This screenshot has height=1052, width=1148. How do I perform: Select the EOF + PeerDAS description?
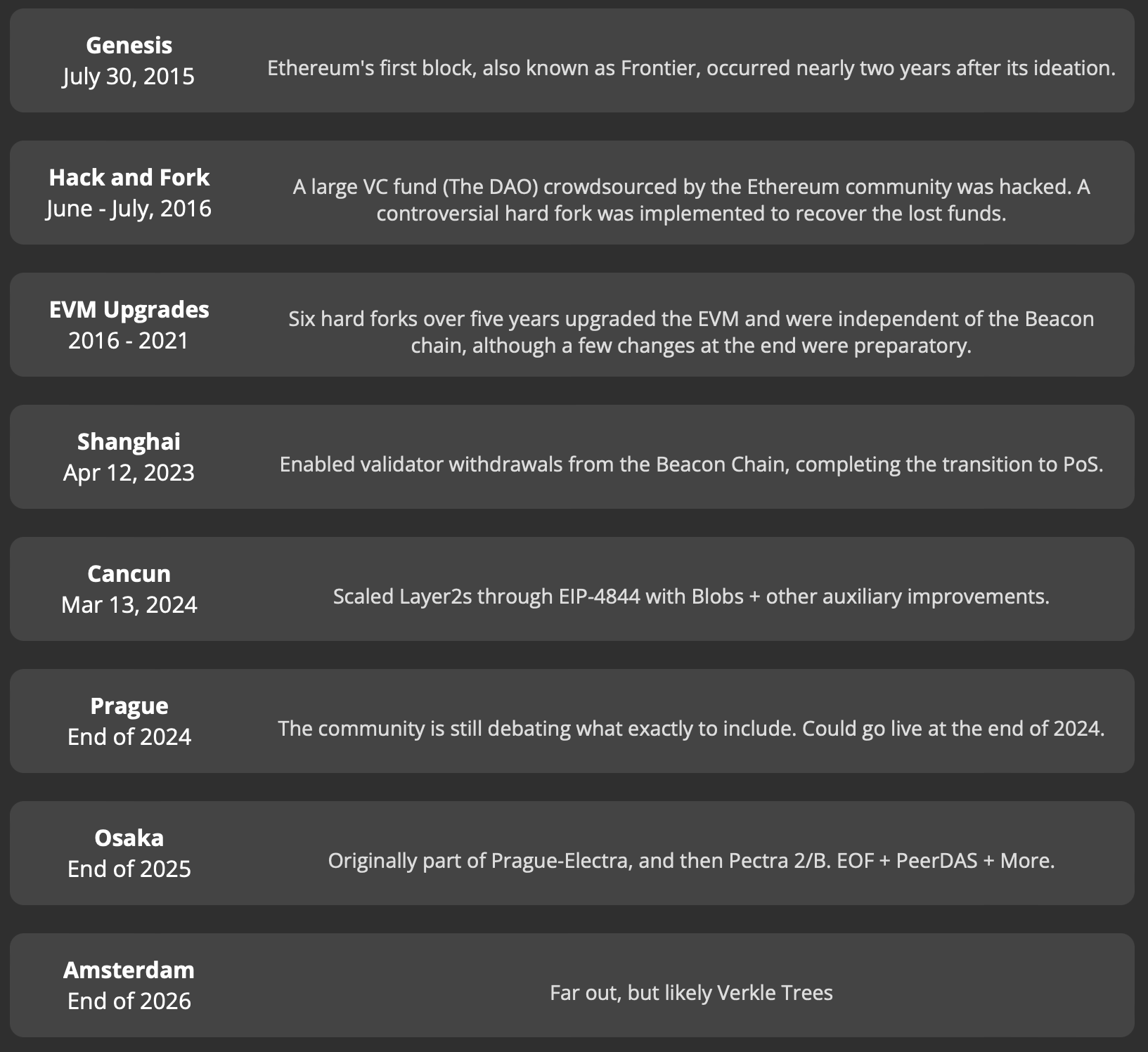691,861
